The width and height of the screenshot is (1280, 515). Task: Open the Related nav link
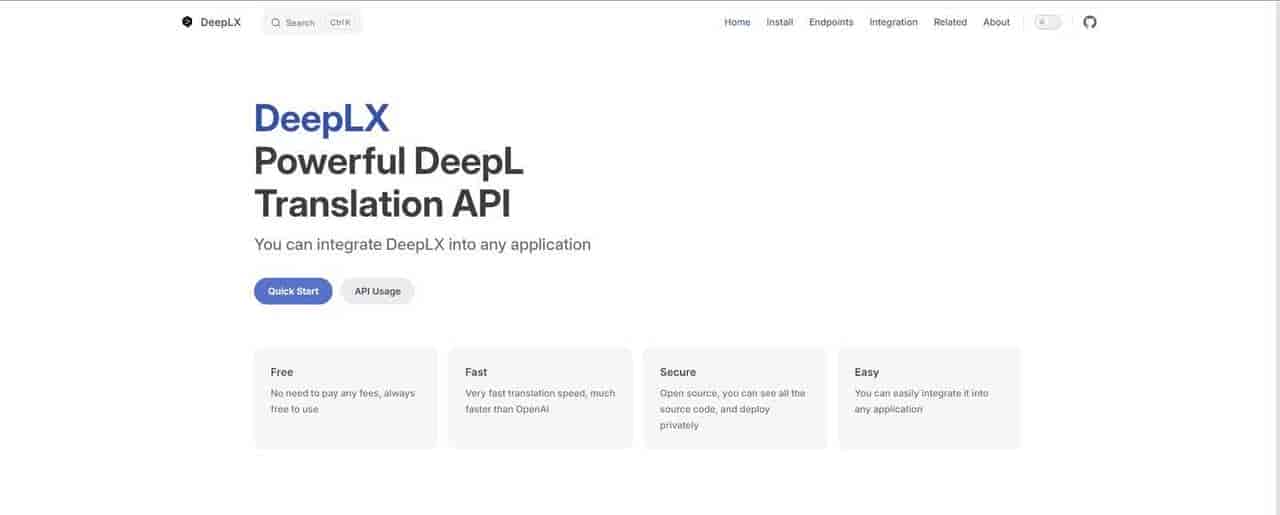click(950, 22)
